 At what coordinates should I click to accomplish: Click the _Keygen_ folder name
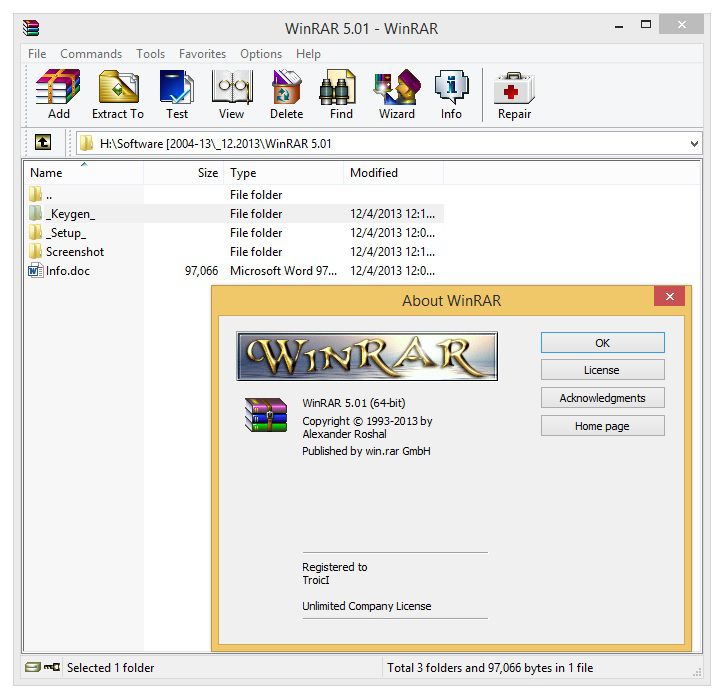point(70,214)
